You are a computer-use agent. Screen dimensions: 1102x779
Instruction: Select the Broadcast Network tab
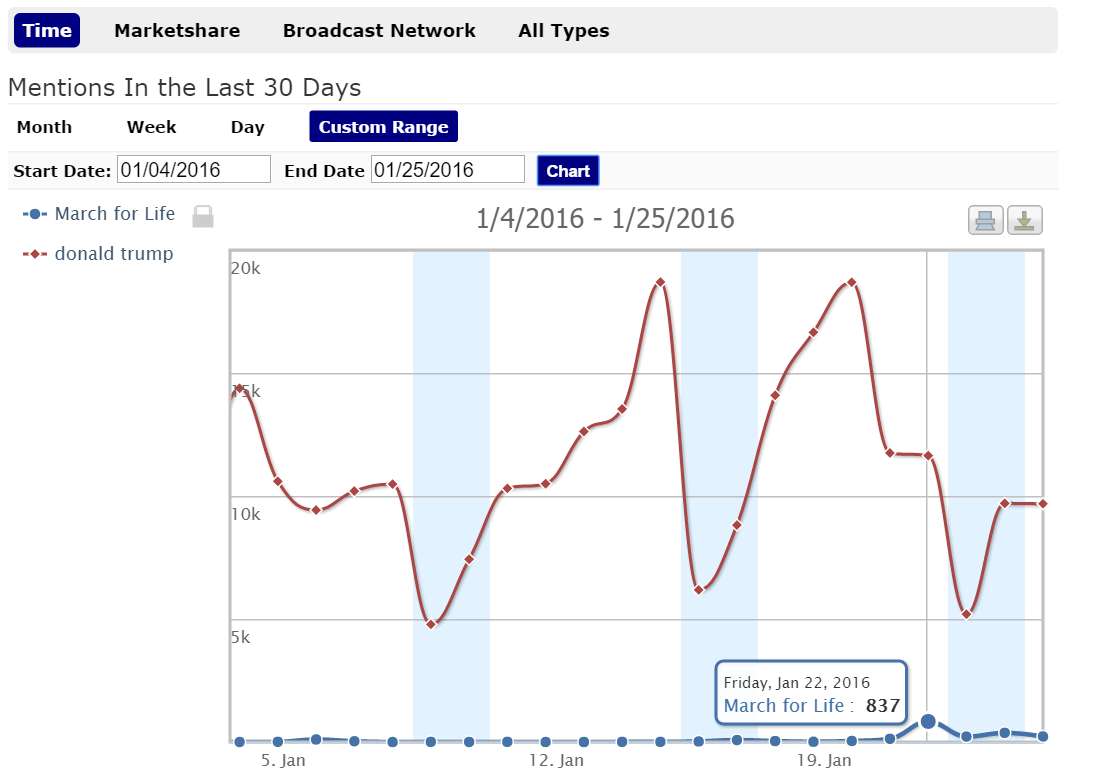(x=379, y=31)
